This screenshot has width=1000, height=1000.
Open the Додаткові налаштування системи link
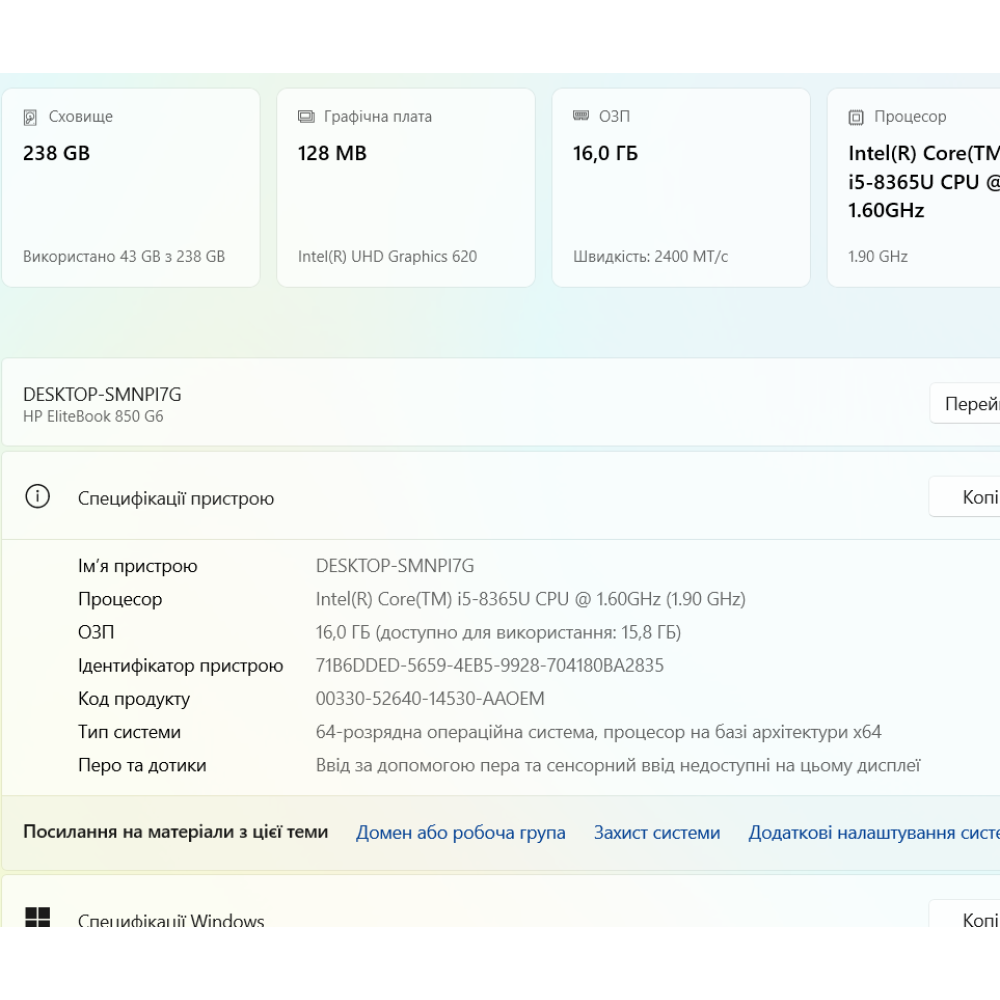click(x=874, y=832)
